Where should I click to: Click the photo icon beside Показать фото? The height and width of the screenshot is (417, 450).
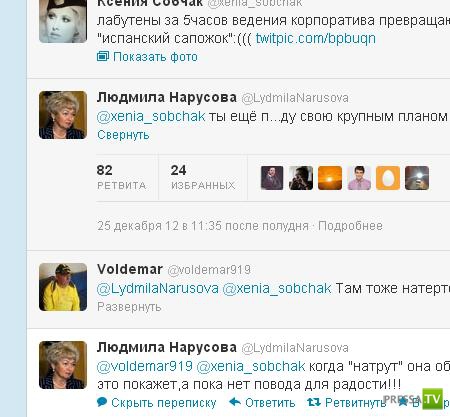click(103, 56)
